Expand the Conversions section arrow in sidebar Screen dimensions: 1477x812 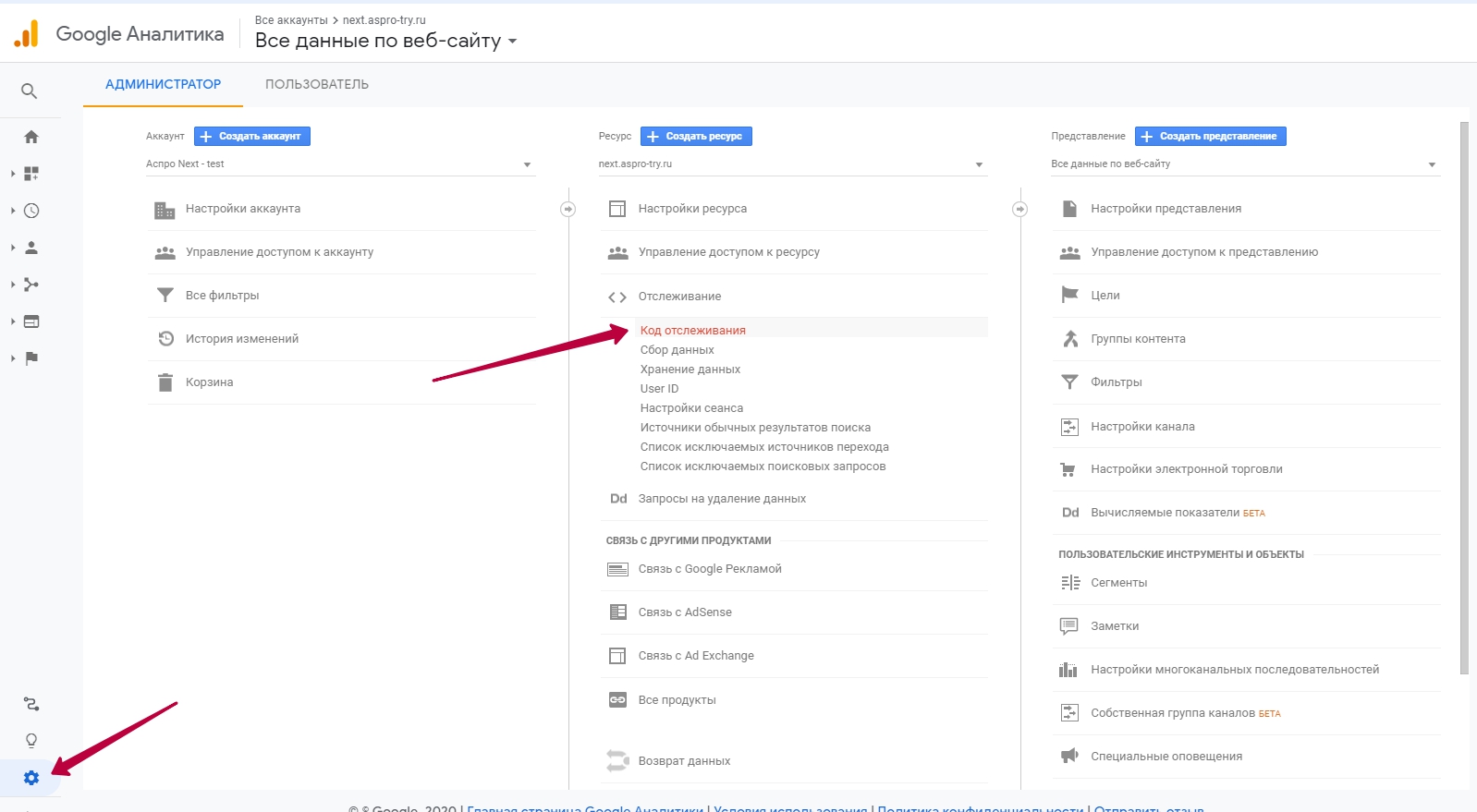[13, 358]
